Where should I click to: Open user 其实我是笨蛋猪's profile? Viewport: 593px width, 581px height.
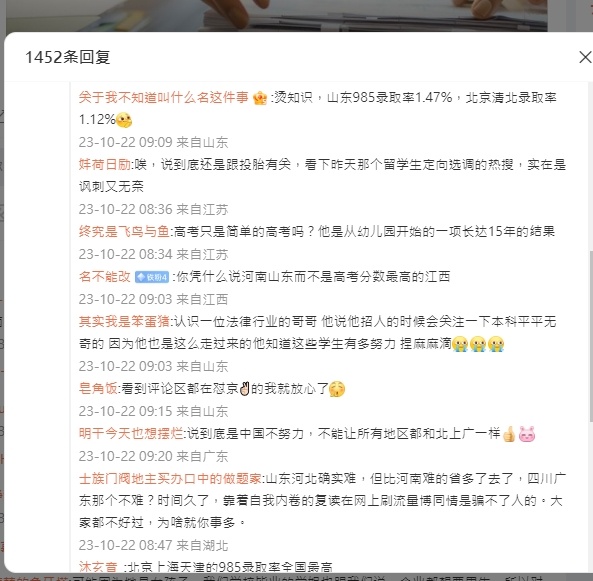[x=124, y=322]
